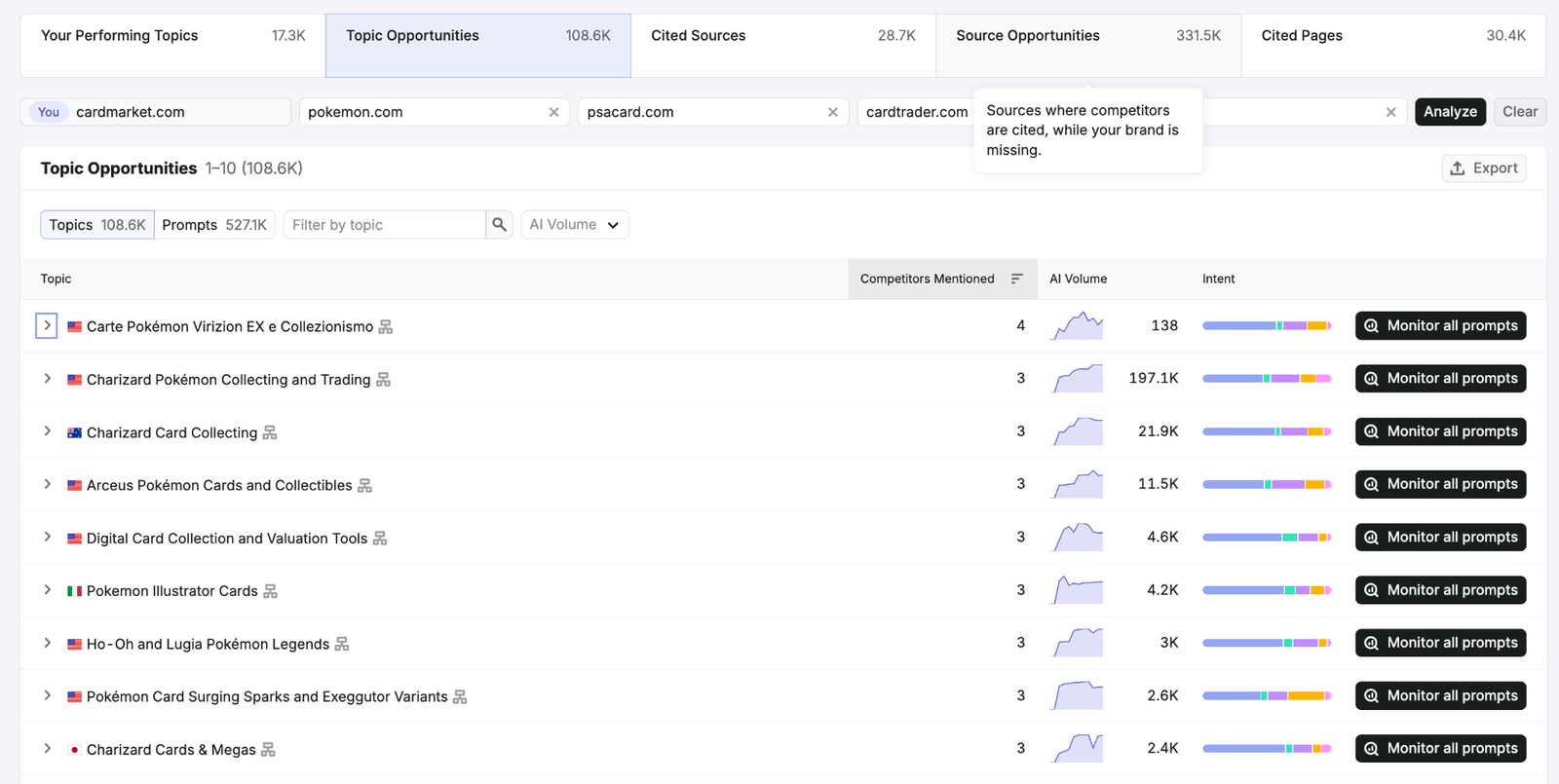
Task: Expand Arceus Pokémon Cards and Collectibles row
Action: (x=47, y=484)
